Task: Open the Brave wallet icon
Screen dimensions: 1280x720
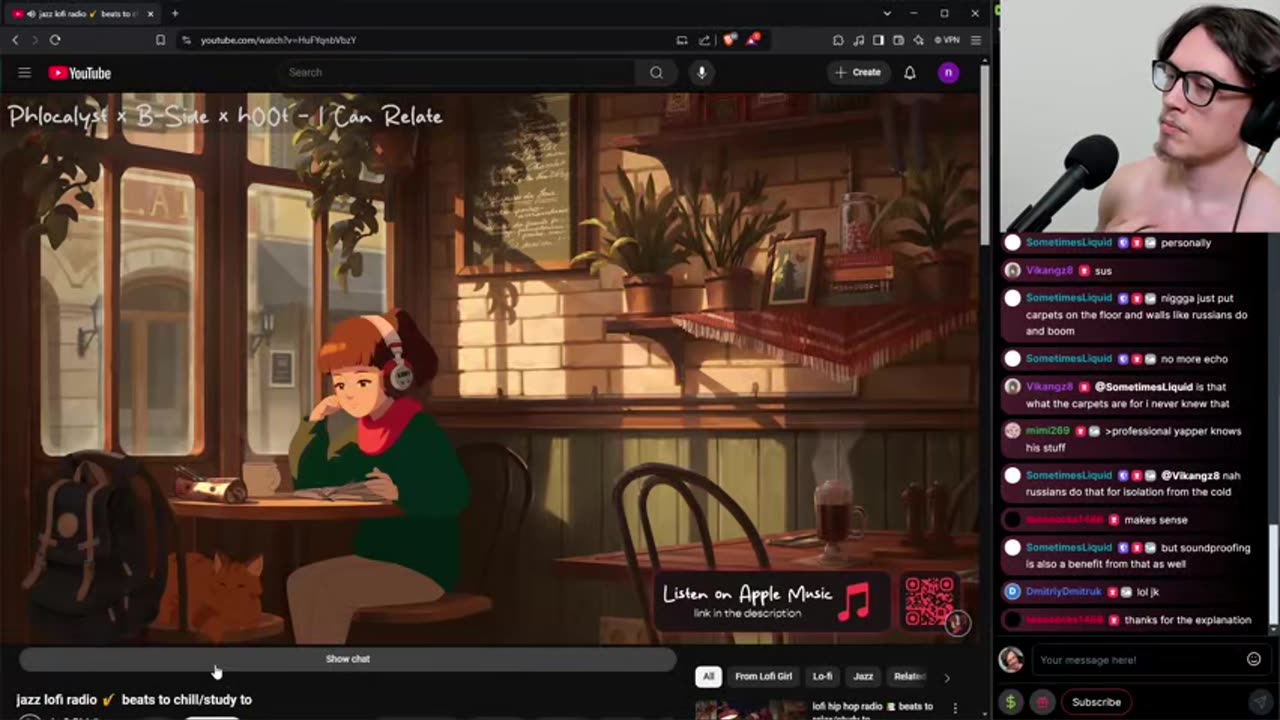Action: [898, 40]
